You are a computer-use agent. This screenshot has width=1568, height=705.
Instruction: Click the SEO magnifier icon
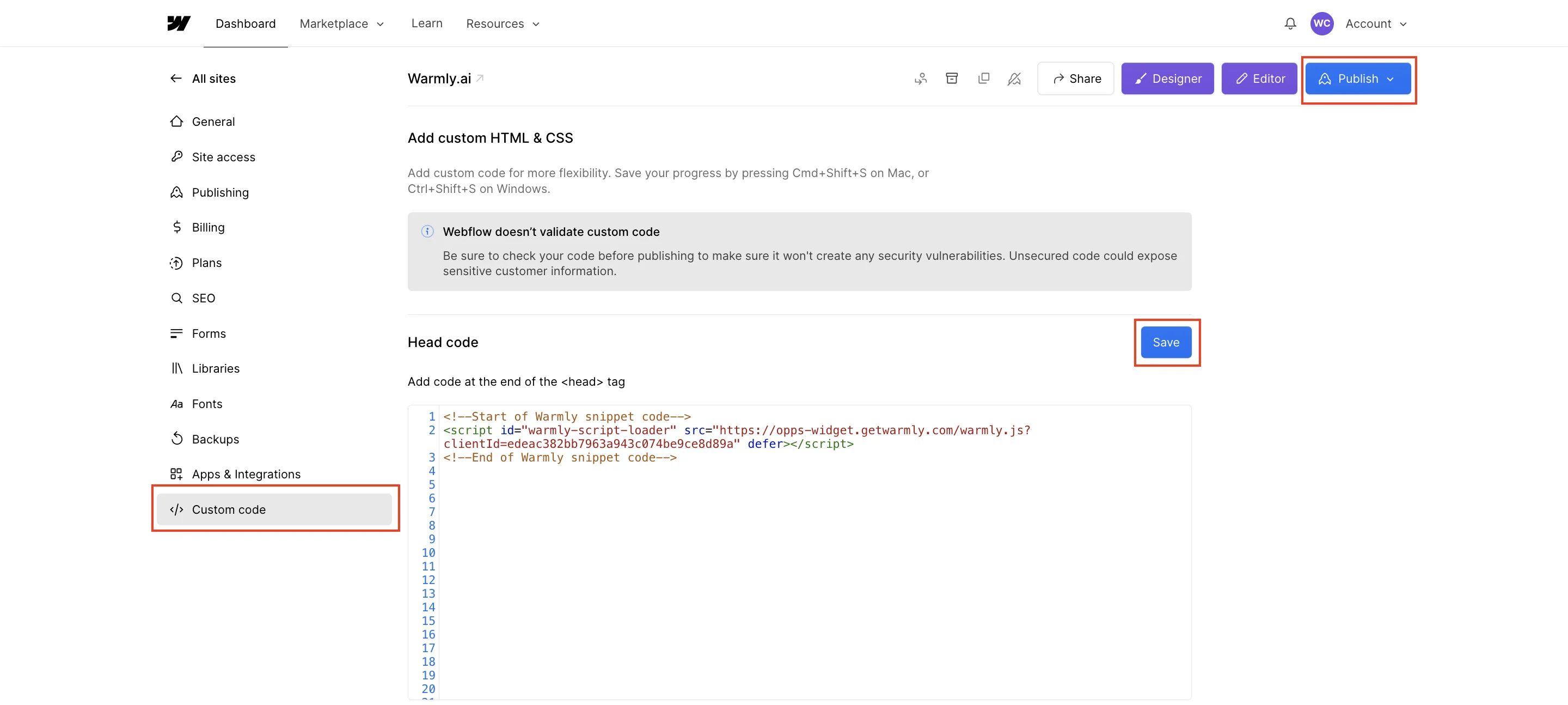coord(176,297)
